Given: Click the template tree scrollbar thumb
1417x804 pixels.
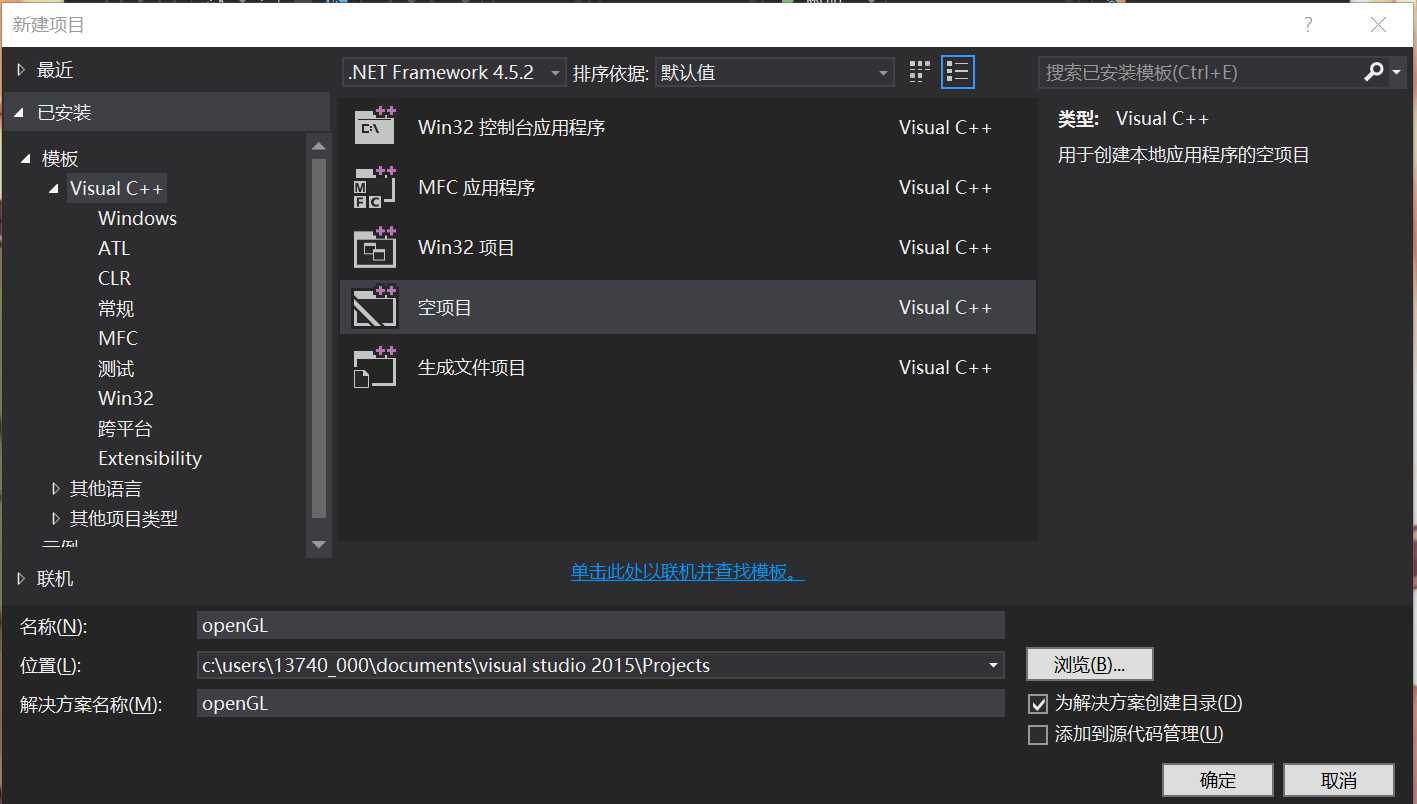Looking at the screenshot, I should click(319, 338).
